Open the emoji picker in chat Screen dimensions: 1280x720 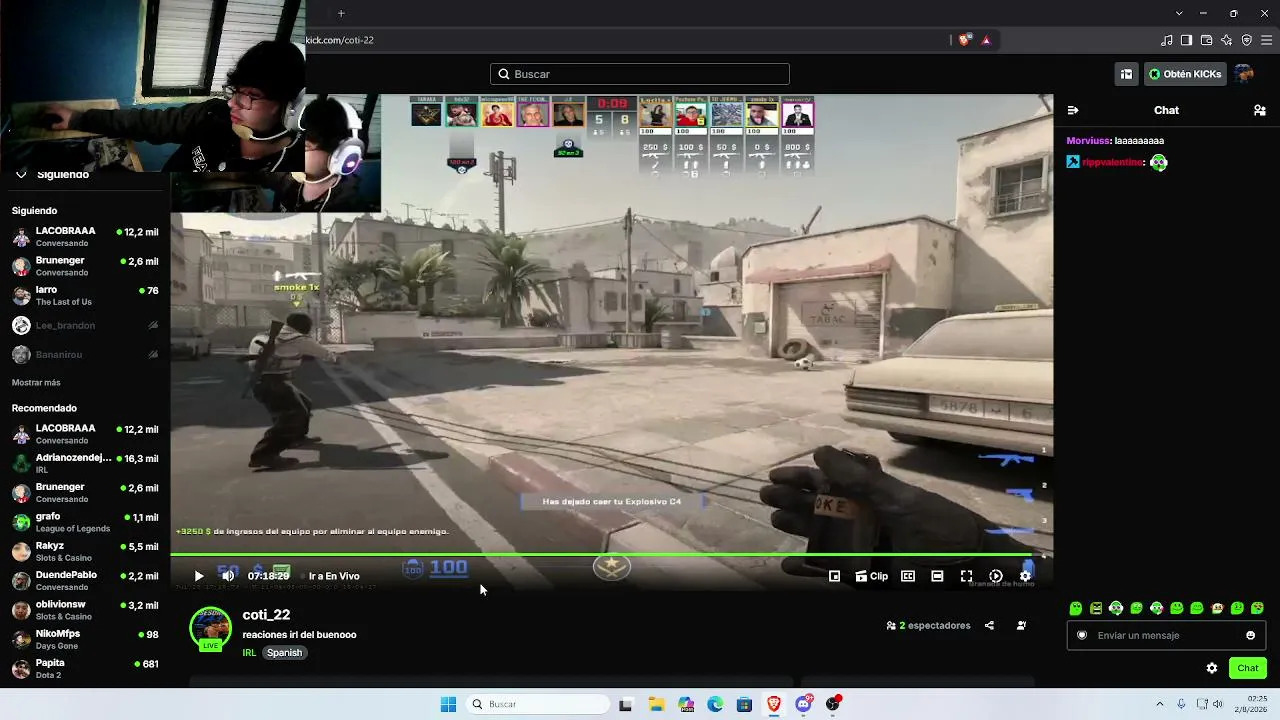[x=1250, y=635]
